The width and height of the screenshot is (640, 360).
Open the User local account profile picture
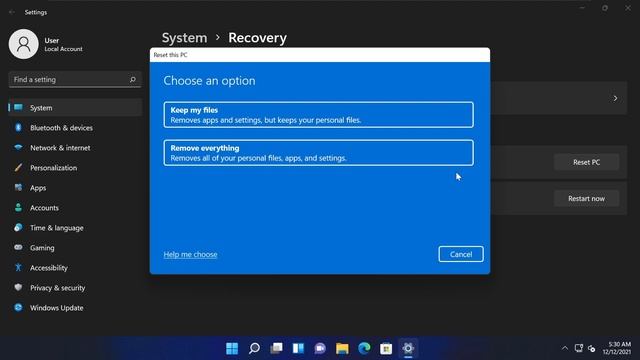pos(24,44)
